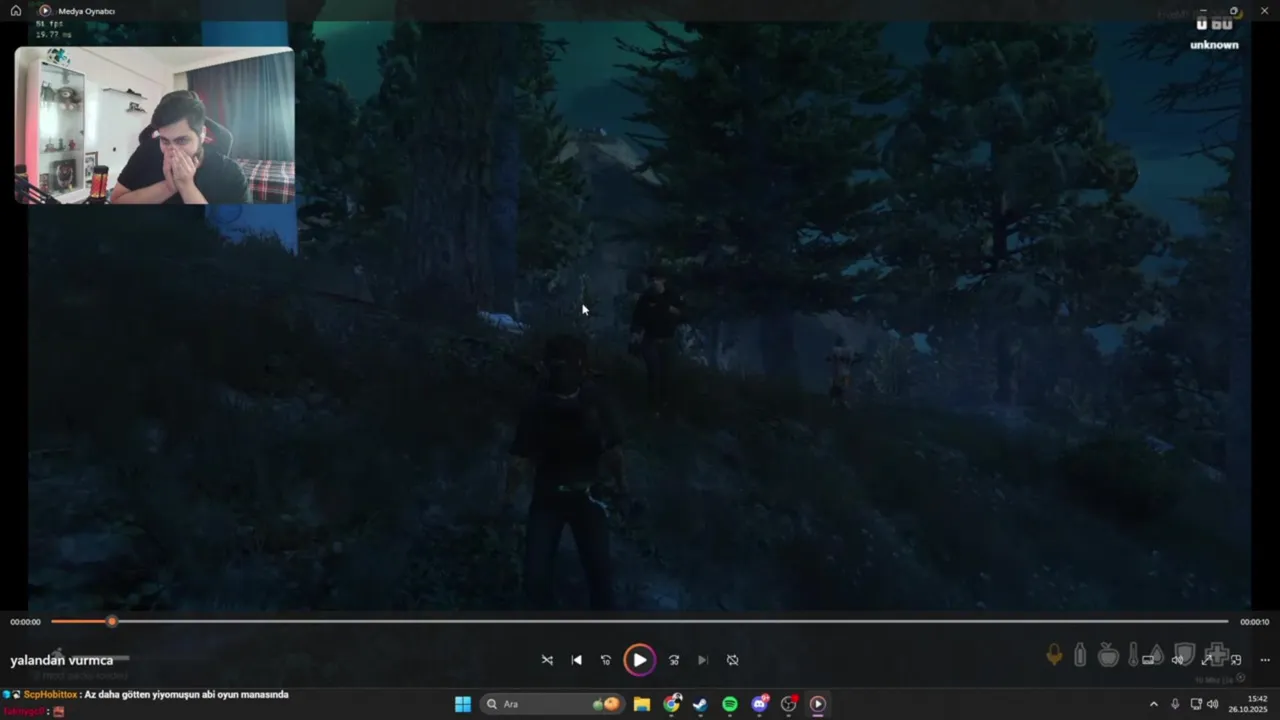Click the taskbar search box 'Ara'
This screenshot has height=720, width=1280.
pyautogui.click(x=552, y=704)
